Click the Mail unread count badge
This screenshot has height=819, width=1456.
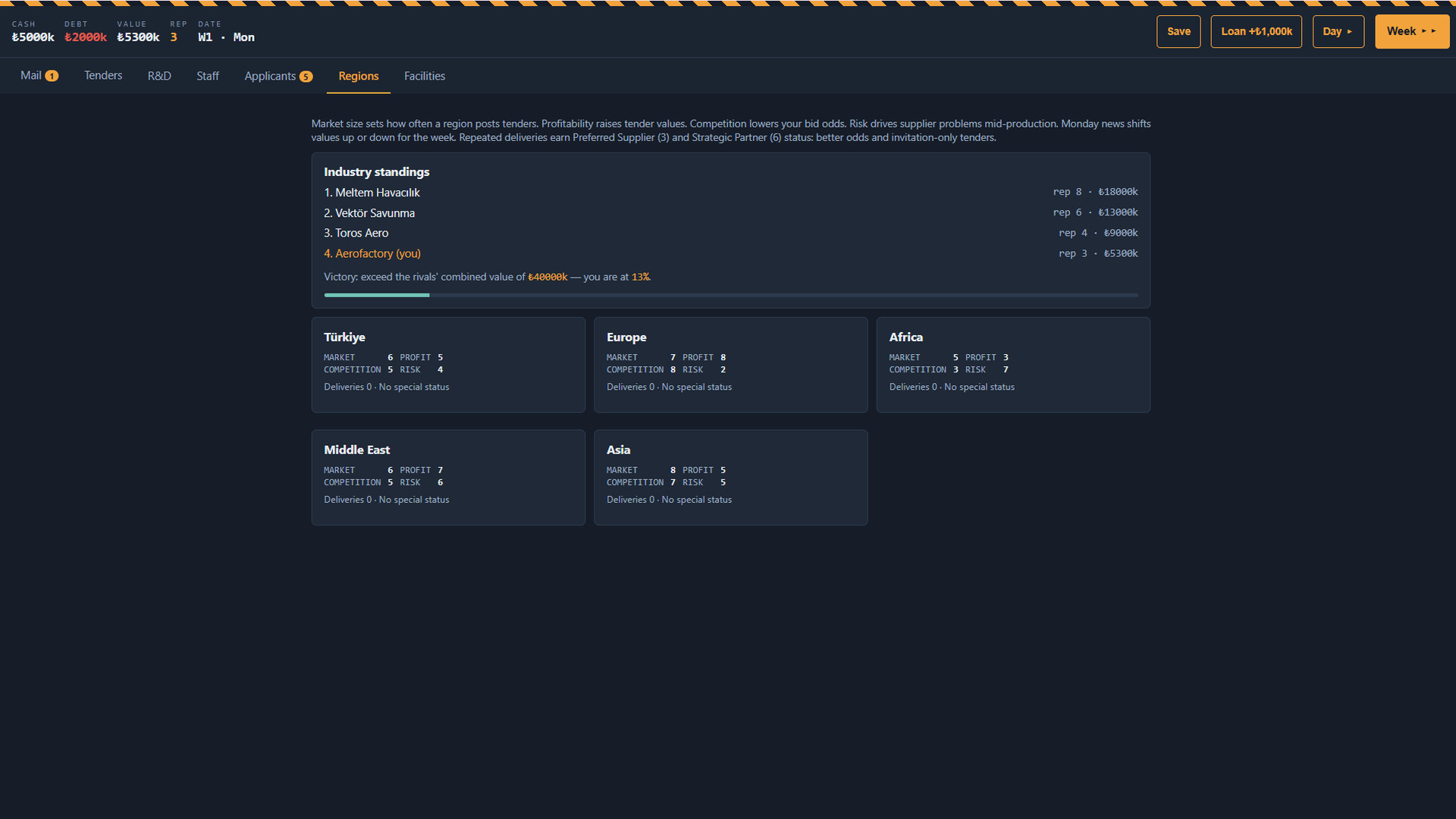[52, 76]
